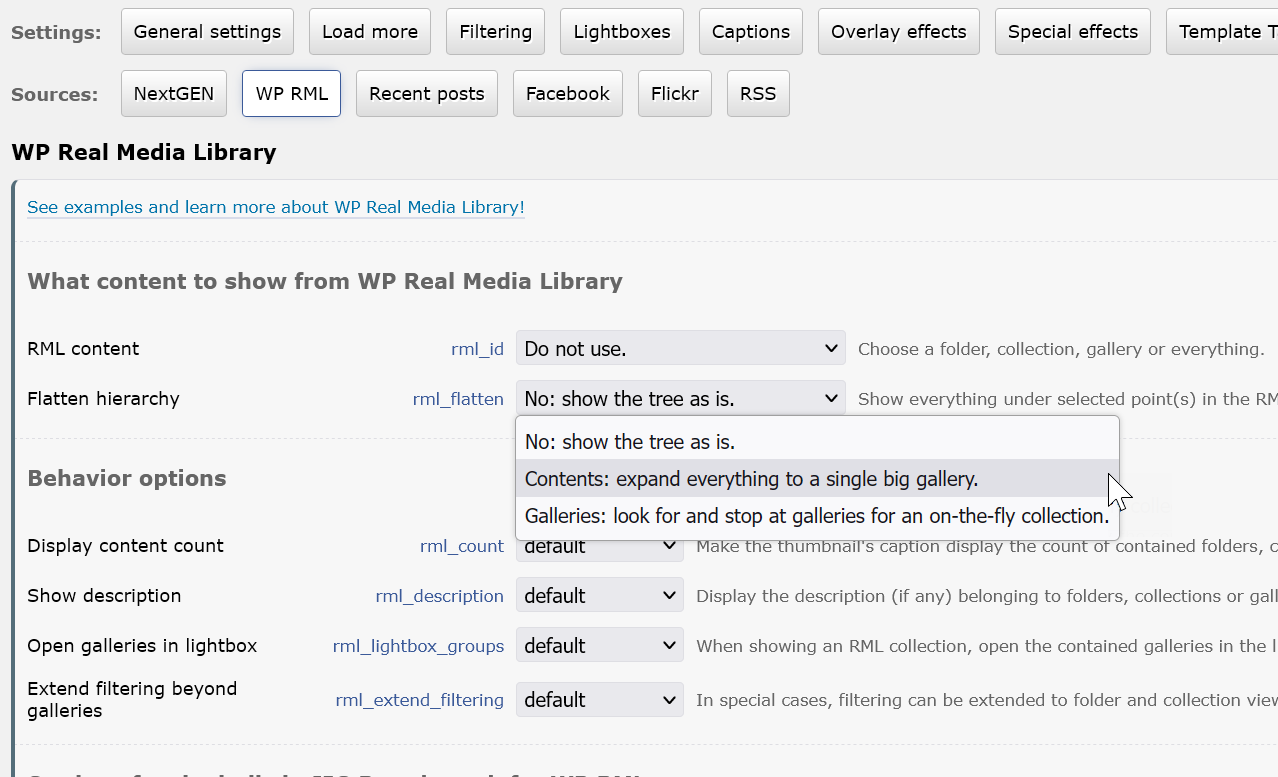
Task: Pick 'Galleries: look for and stop' option
Action: [x=816, y=517]
